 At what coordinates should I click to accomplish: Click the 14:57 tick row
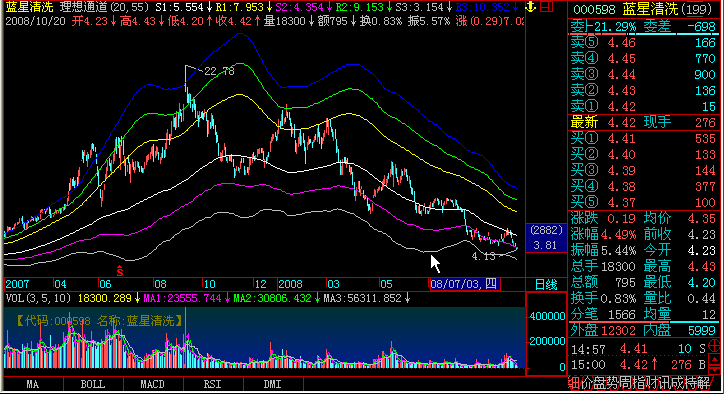638,349
